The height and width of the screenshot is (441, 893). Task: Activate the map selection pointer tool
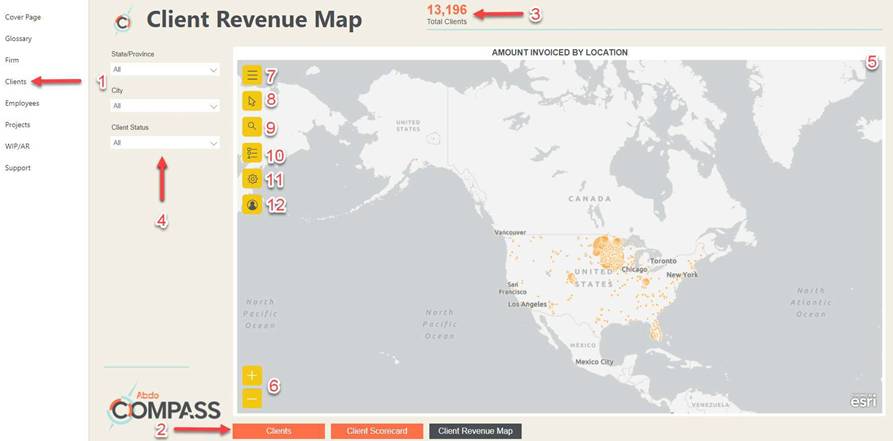tap(252, 101)
